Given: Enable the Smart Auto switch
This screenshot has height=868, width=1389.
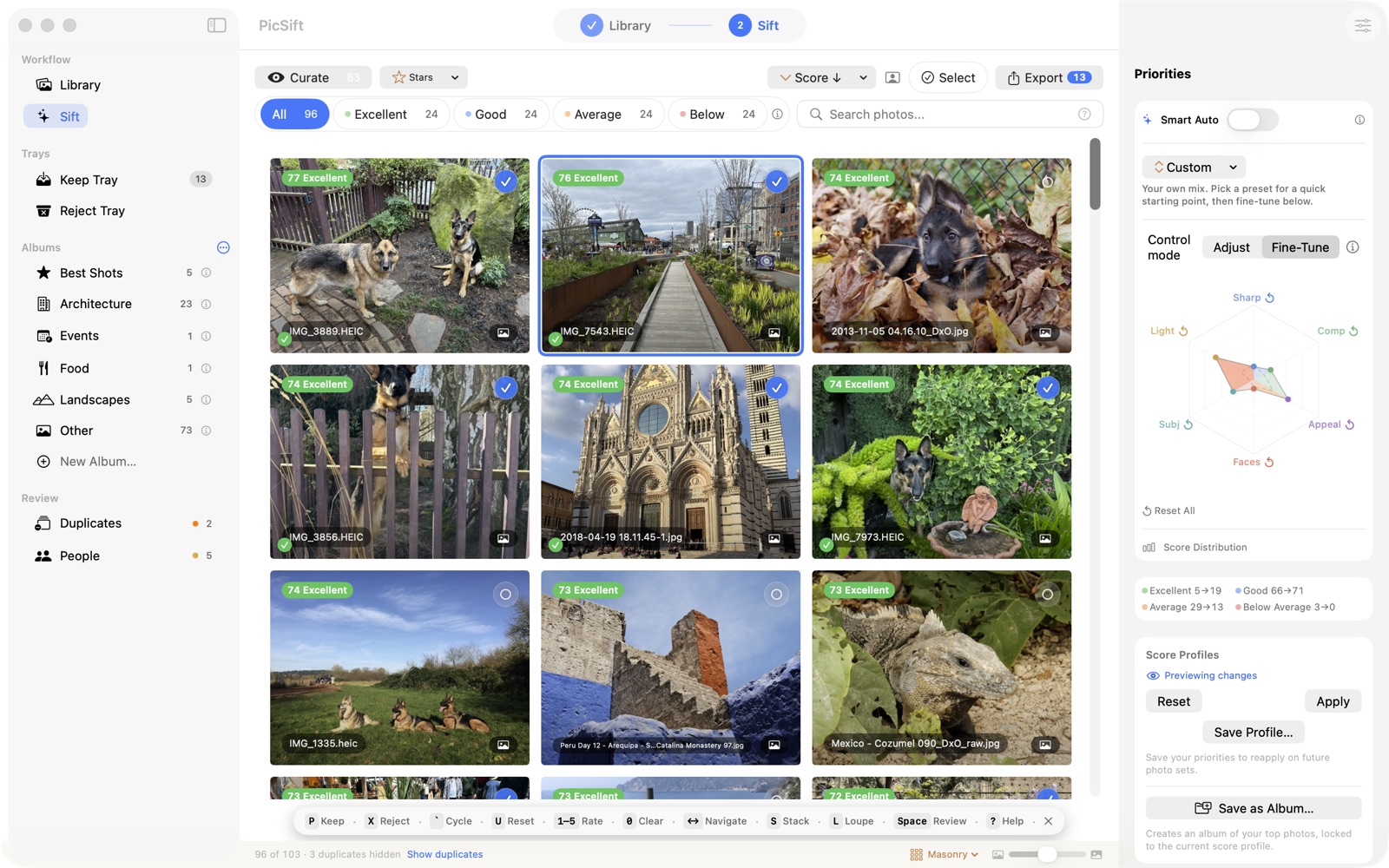Looking at the screenshot, I should [x=1252, y=120].
